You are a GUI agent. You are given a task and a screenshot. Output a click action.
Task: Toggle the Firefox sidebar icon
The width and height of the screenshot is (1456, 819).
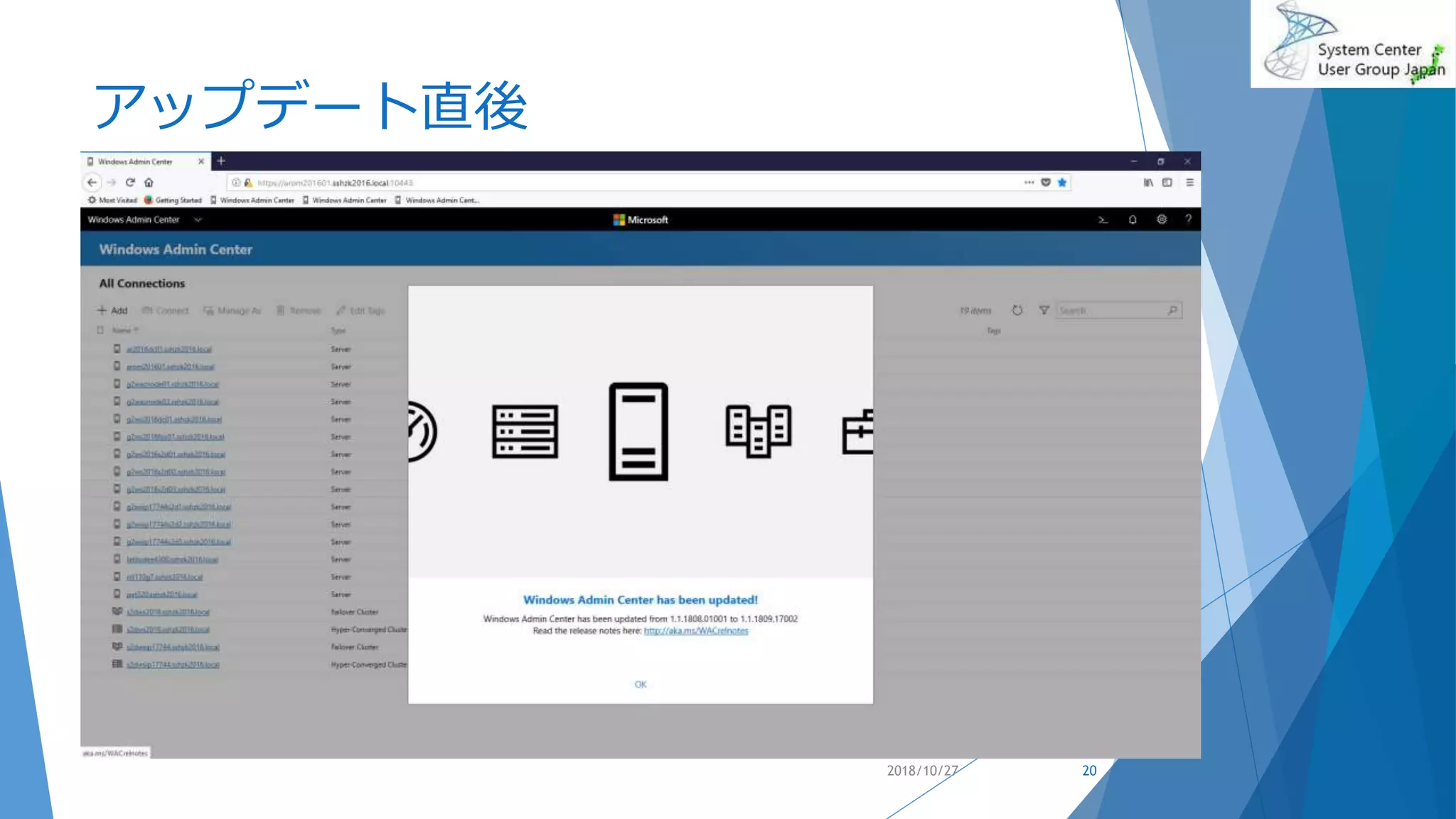click(1167, 183)
